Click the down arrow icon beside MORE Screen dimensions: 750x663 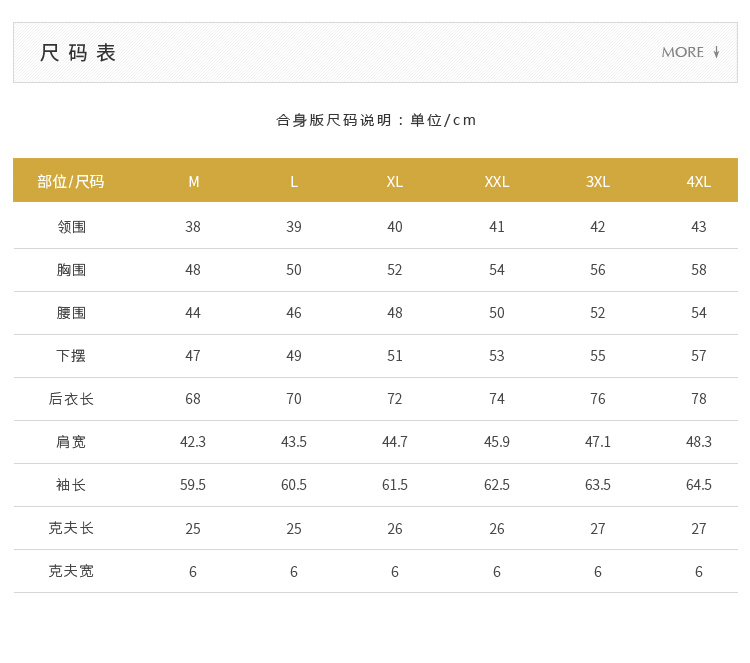point(716,52)
